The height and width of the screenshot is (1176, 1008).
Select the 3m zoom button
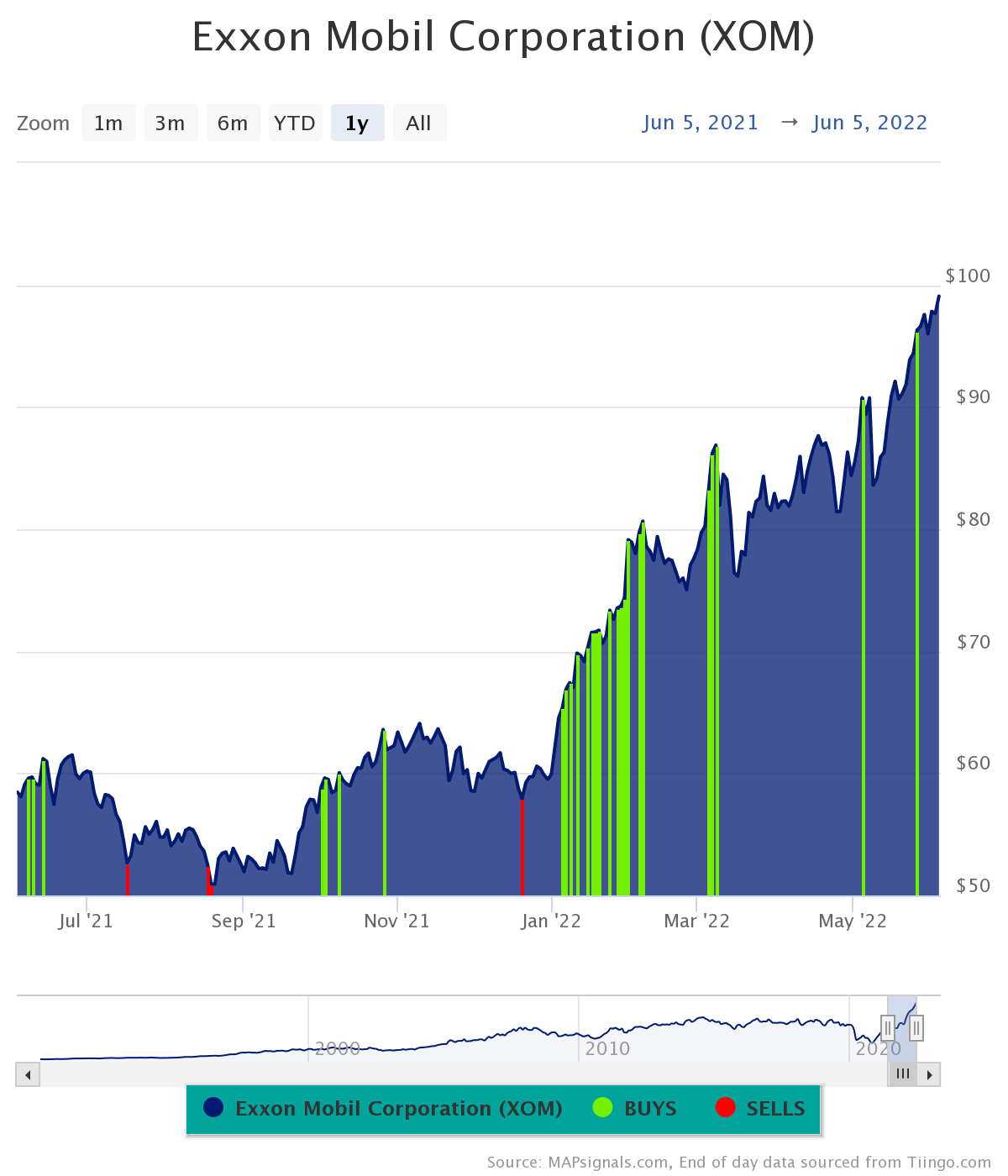[171, 123]
